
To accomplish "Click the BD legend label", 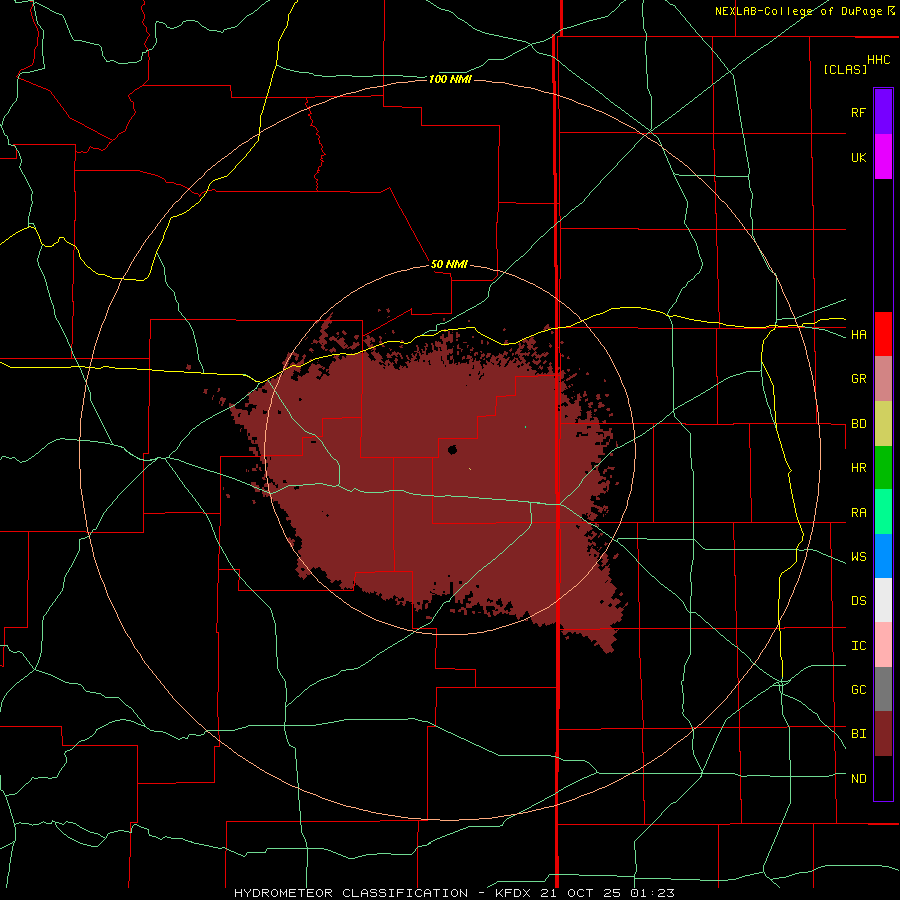I will (x=858, y=424).
